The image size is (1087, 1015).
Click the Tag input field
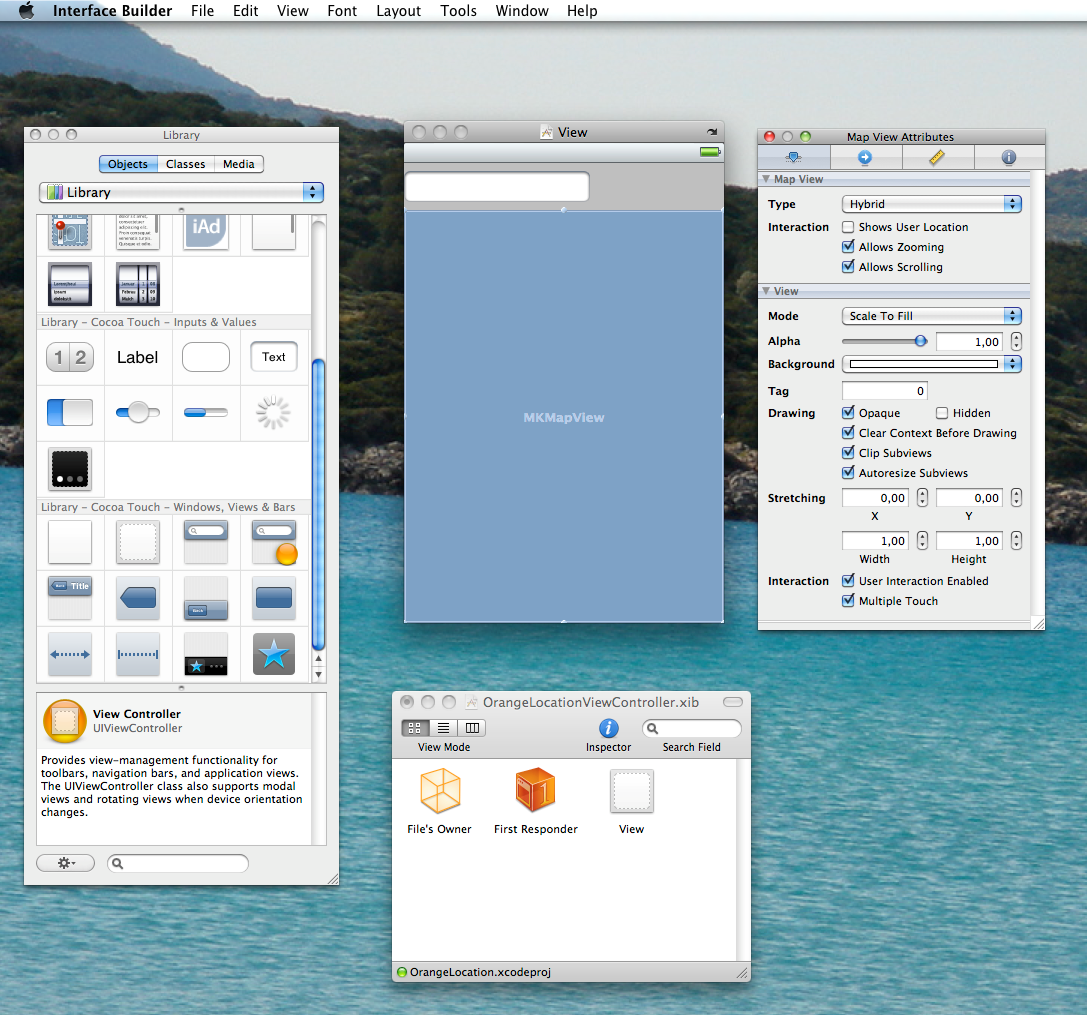(x=884, y=391)
